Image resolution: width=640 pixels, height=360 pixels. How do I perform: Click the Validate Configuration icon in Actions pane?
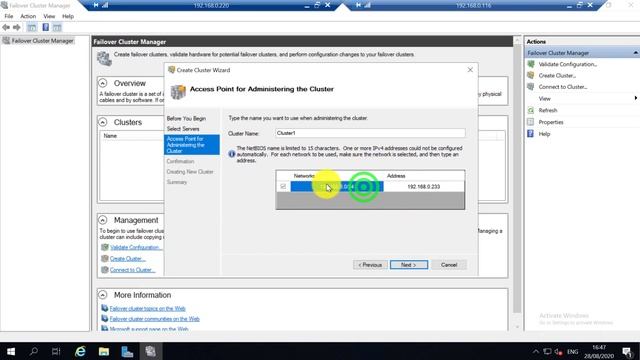coord(531,64)
